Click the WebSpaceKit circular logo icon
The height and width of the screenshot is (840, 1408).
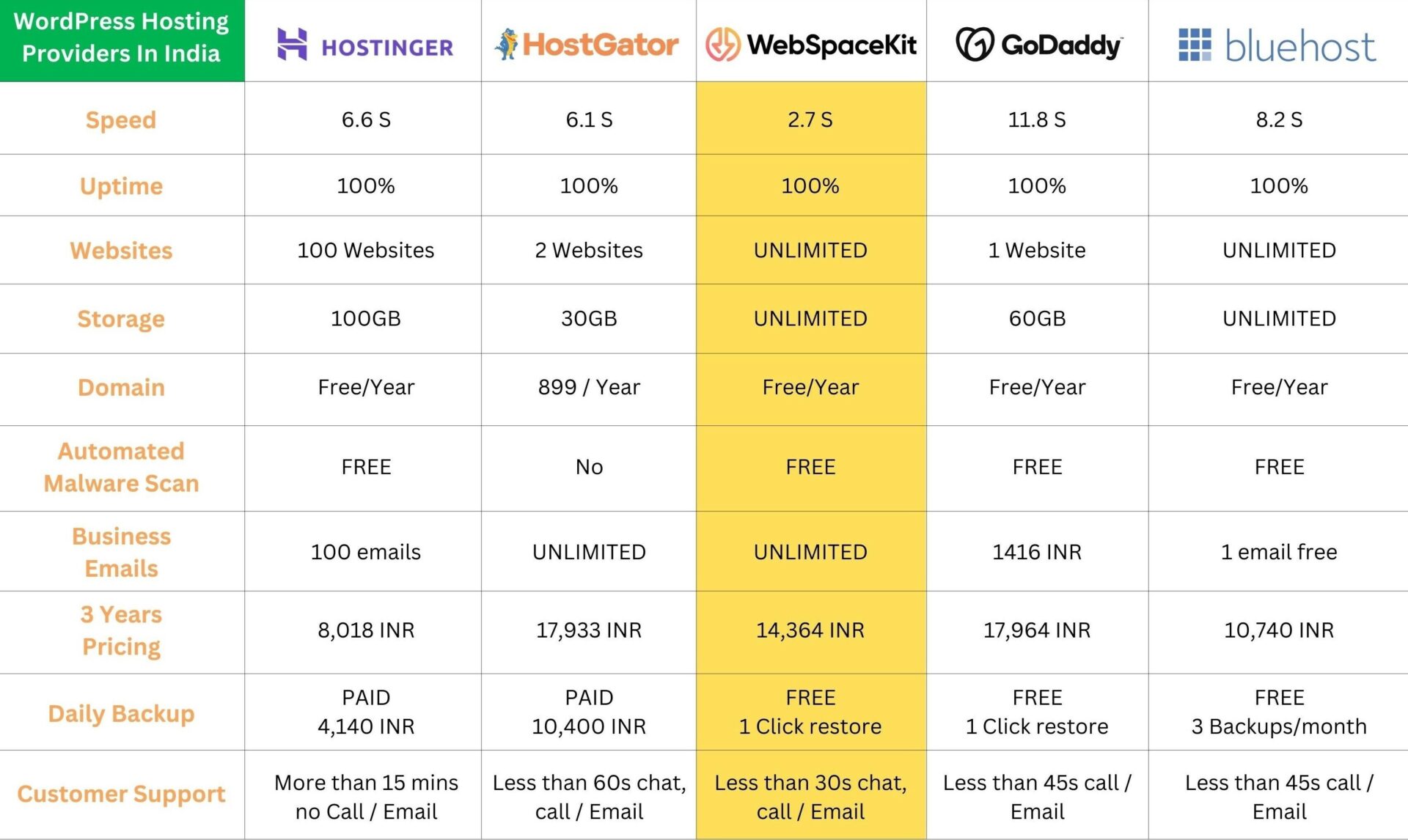pyautogui.click(x=722, y=45)
